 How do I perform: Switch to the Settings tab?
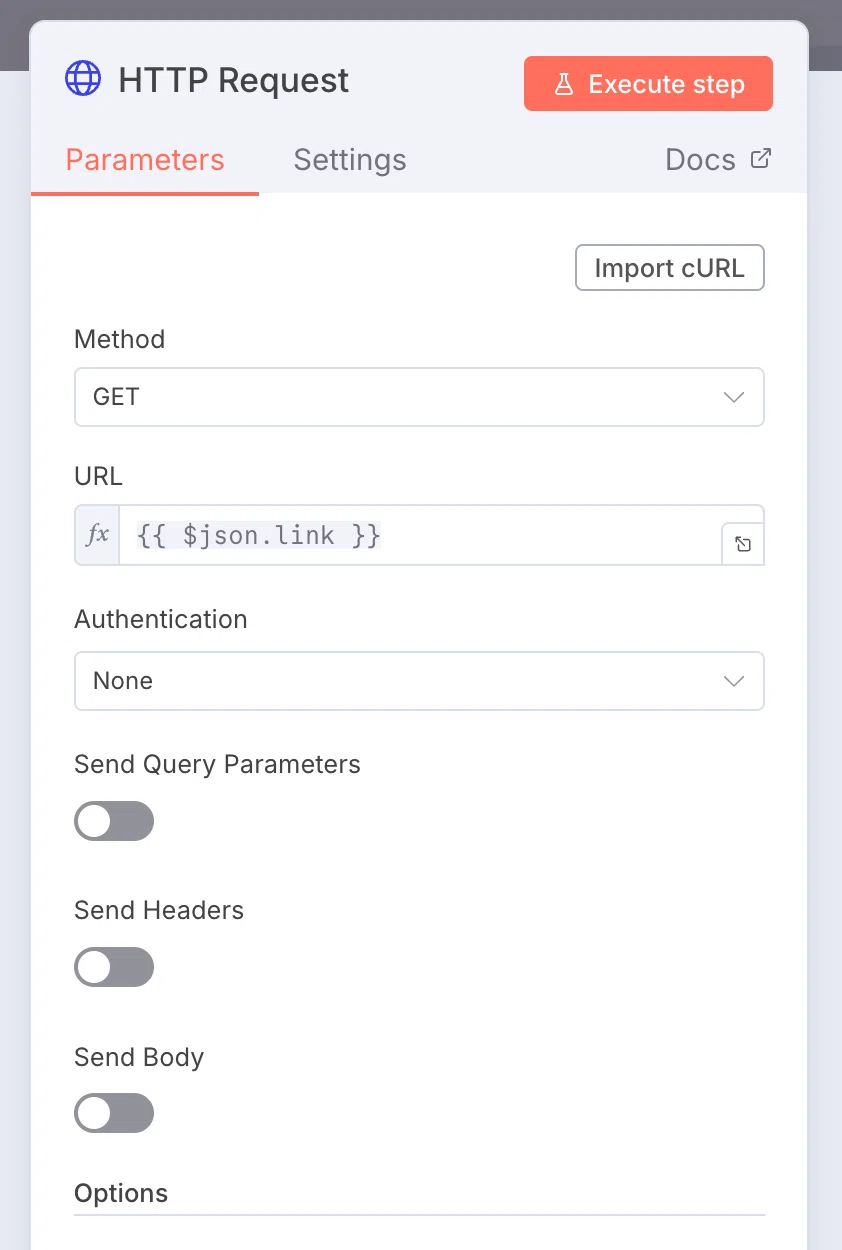(x=350, y=160)
